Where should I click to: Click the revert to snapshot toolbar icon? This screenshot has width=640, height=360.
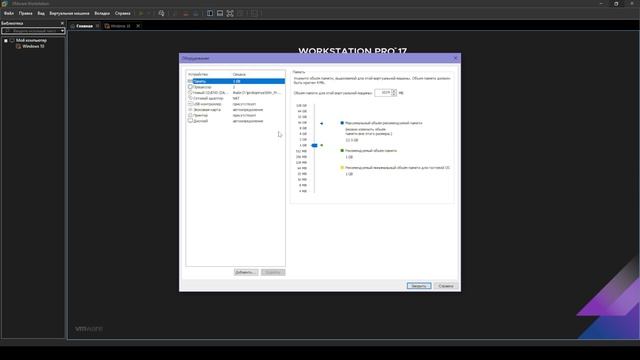(185, 13)
